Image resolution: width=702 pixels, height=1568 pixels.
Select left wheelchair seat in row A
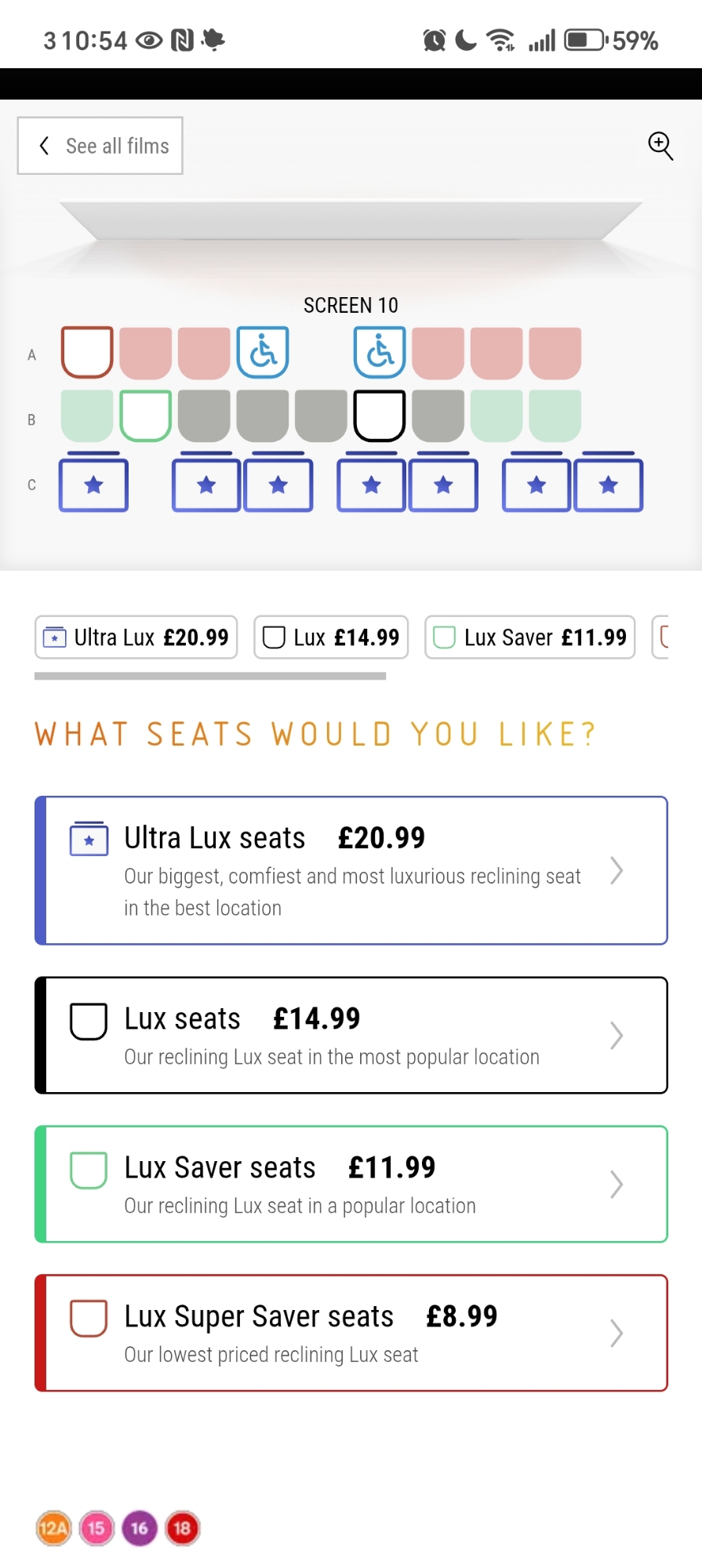tap(264, 352)
